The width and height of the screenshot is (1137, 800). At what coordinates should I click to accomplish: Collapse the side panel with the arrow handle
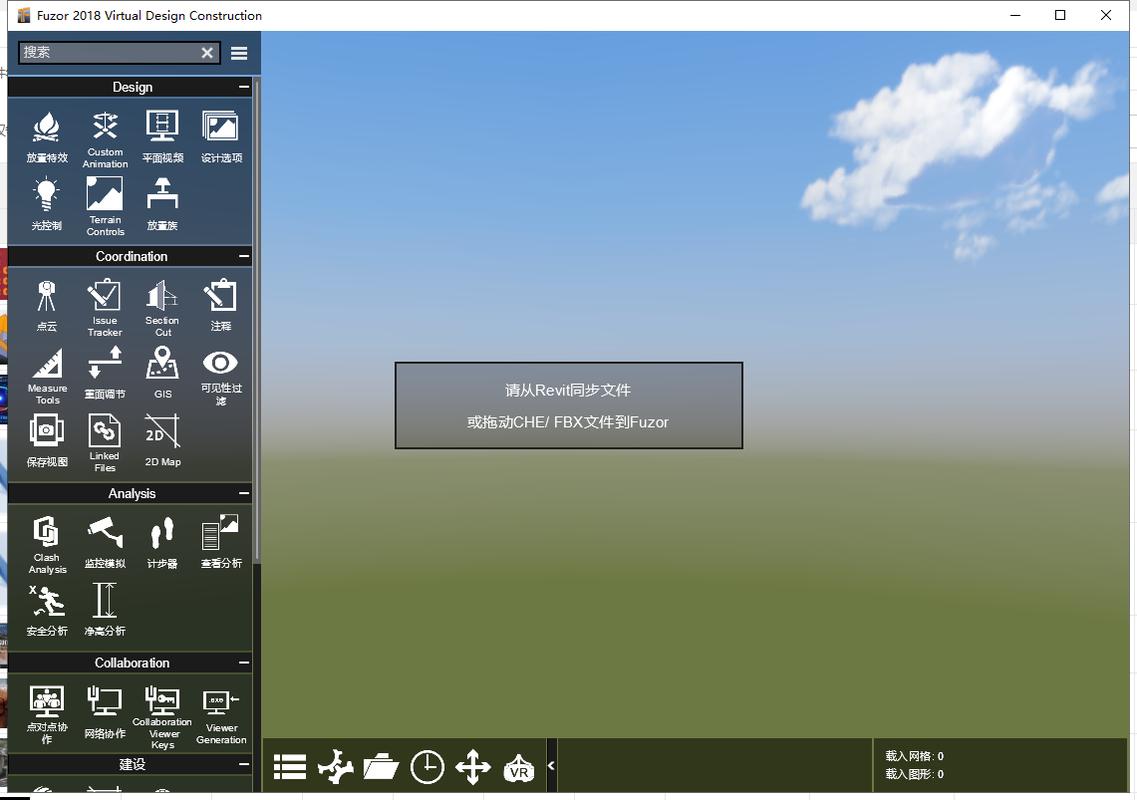(551, 765)
